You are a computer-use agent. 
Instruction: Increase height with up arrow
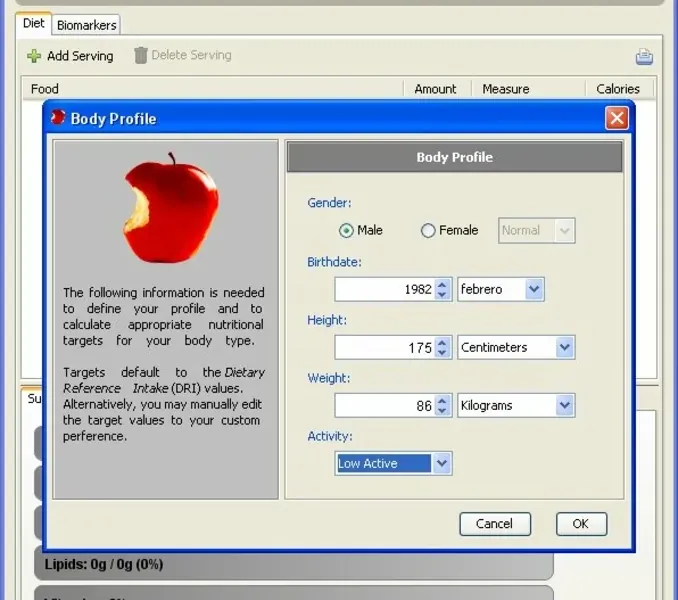pyautogui.click(x=442, y=343)
